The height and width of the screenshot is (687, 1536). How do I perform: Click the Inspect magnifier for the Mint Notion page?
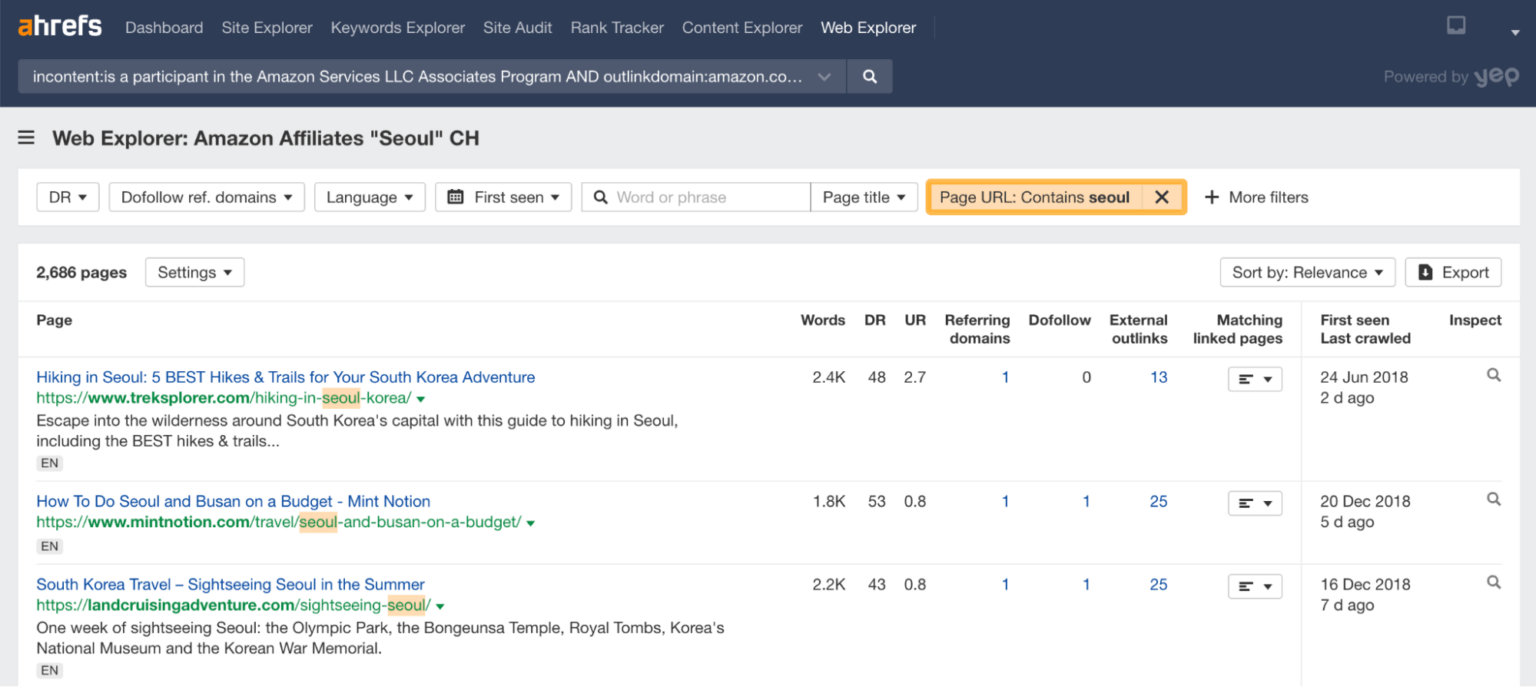(1493, 498)
